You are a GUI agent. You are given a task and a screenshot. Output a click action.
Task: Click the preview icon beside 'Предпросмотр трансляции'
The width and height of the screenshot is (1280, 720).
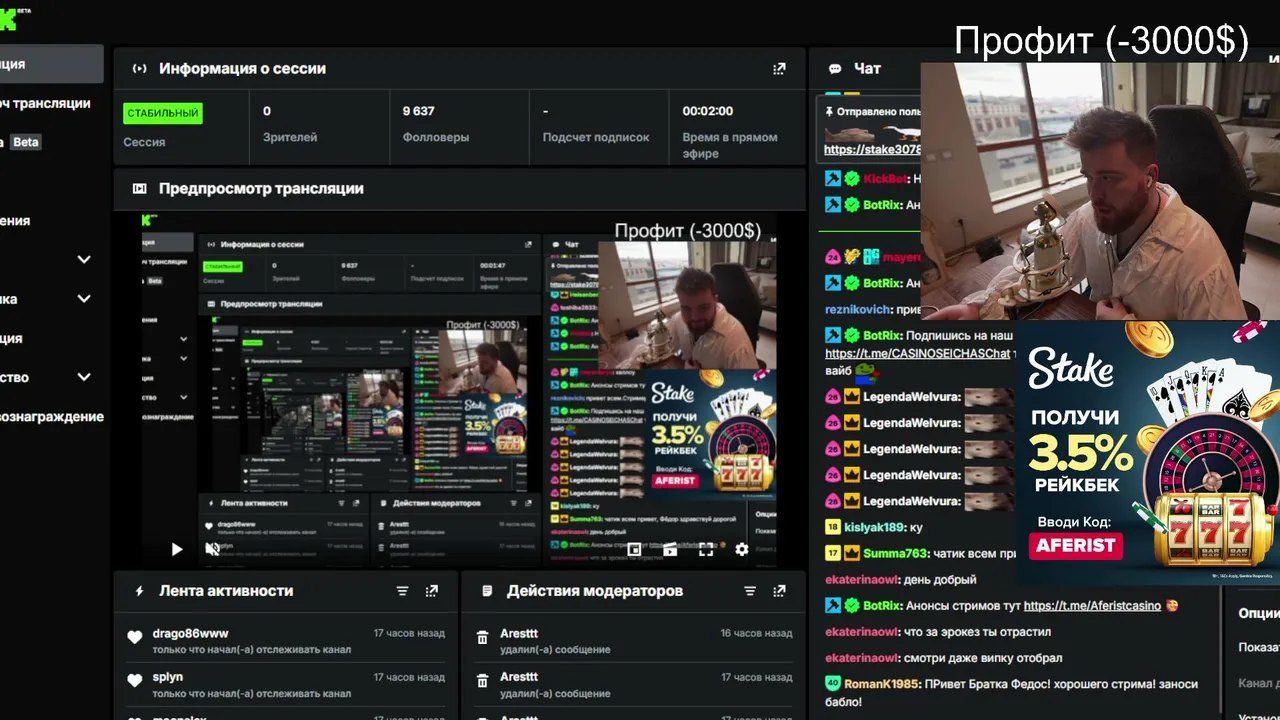click(x=140, y=188)
